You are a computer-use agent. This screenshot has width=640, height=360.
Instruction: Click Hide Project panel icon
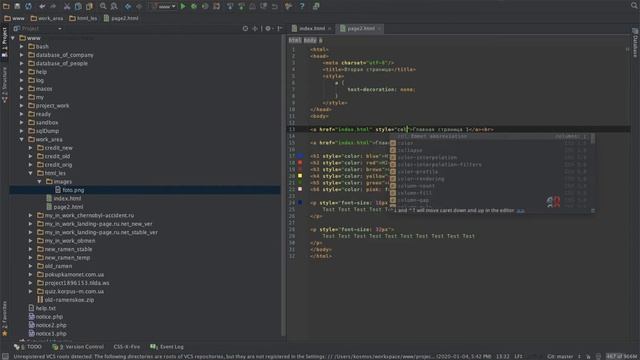point(280,29)
